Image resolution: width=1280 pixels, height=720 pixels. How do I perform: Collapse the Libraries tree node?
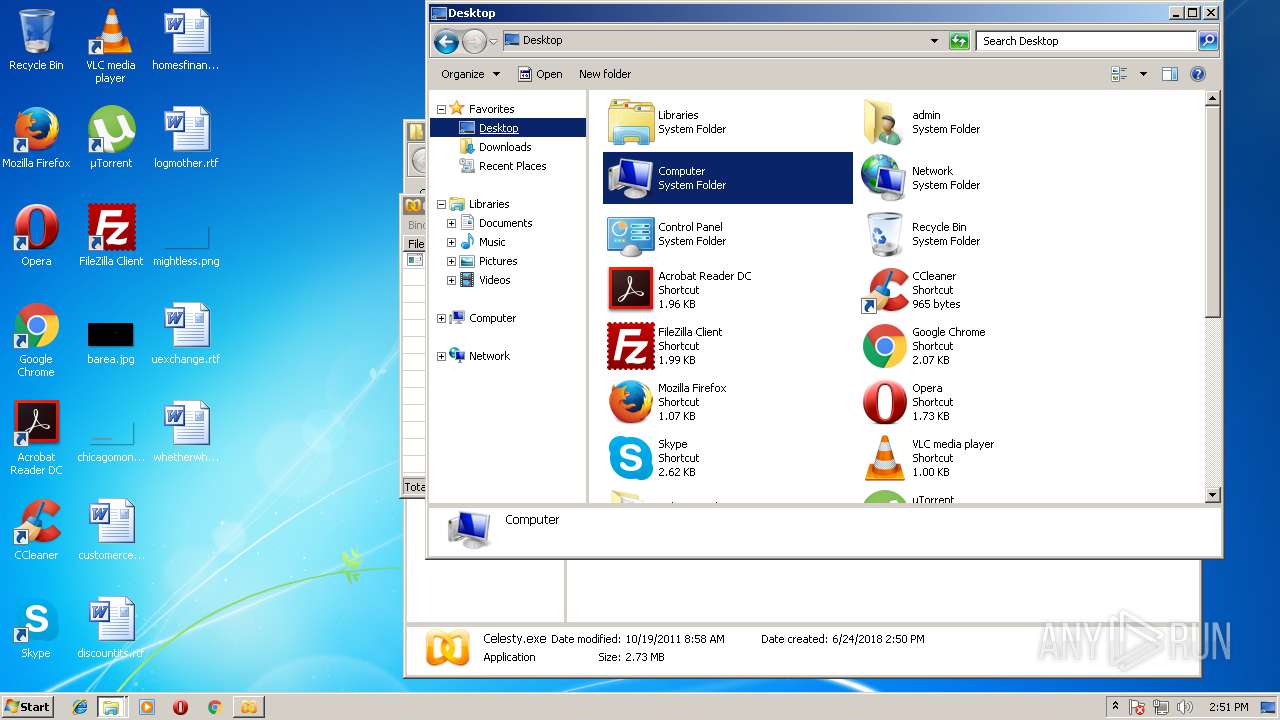pyautogui.click(x=441, y=204)
